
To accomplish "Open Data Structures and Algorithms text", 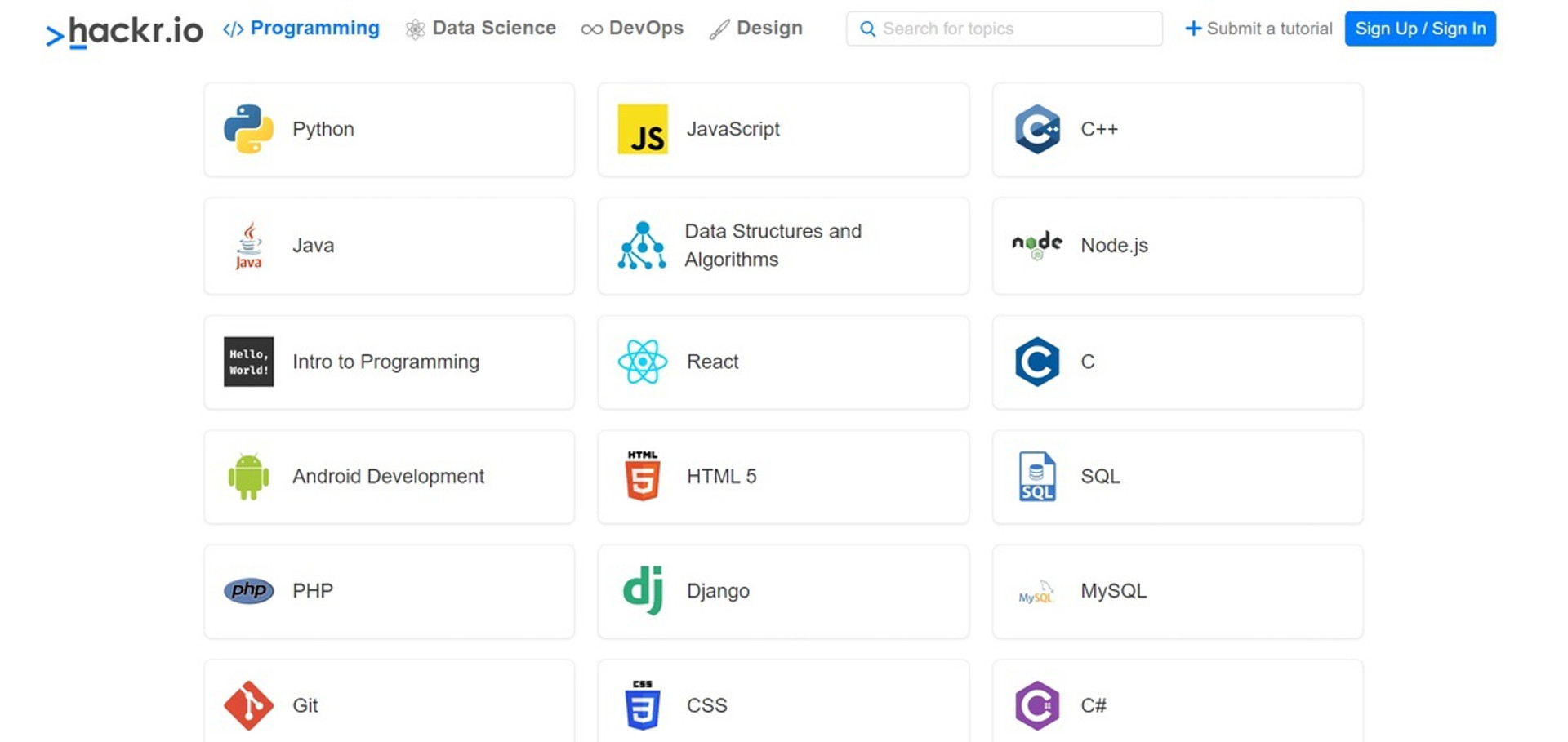I will coord(773,245).
